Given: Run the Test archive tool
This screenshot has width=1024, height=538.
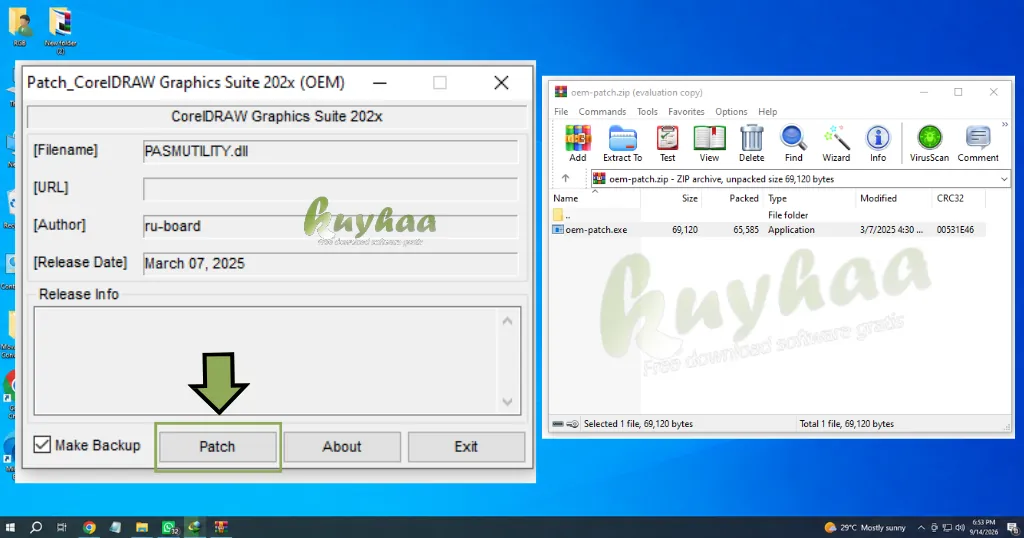Looking at the screenshot, I should (x=667, y=143).
